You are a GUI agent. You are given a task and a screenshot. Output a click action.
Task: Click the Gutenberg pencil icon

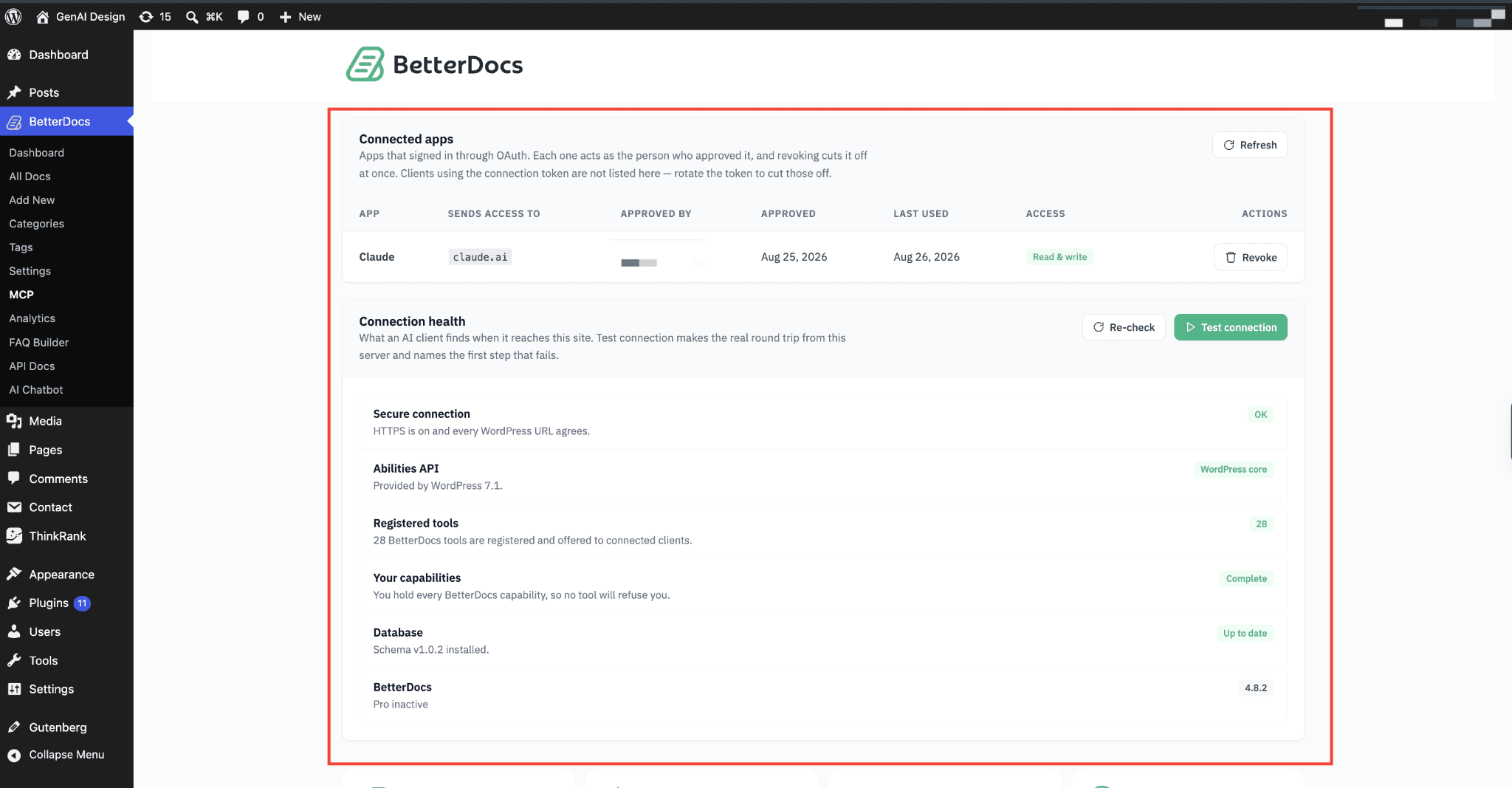(14, 727)
